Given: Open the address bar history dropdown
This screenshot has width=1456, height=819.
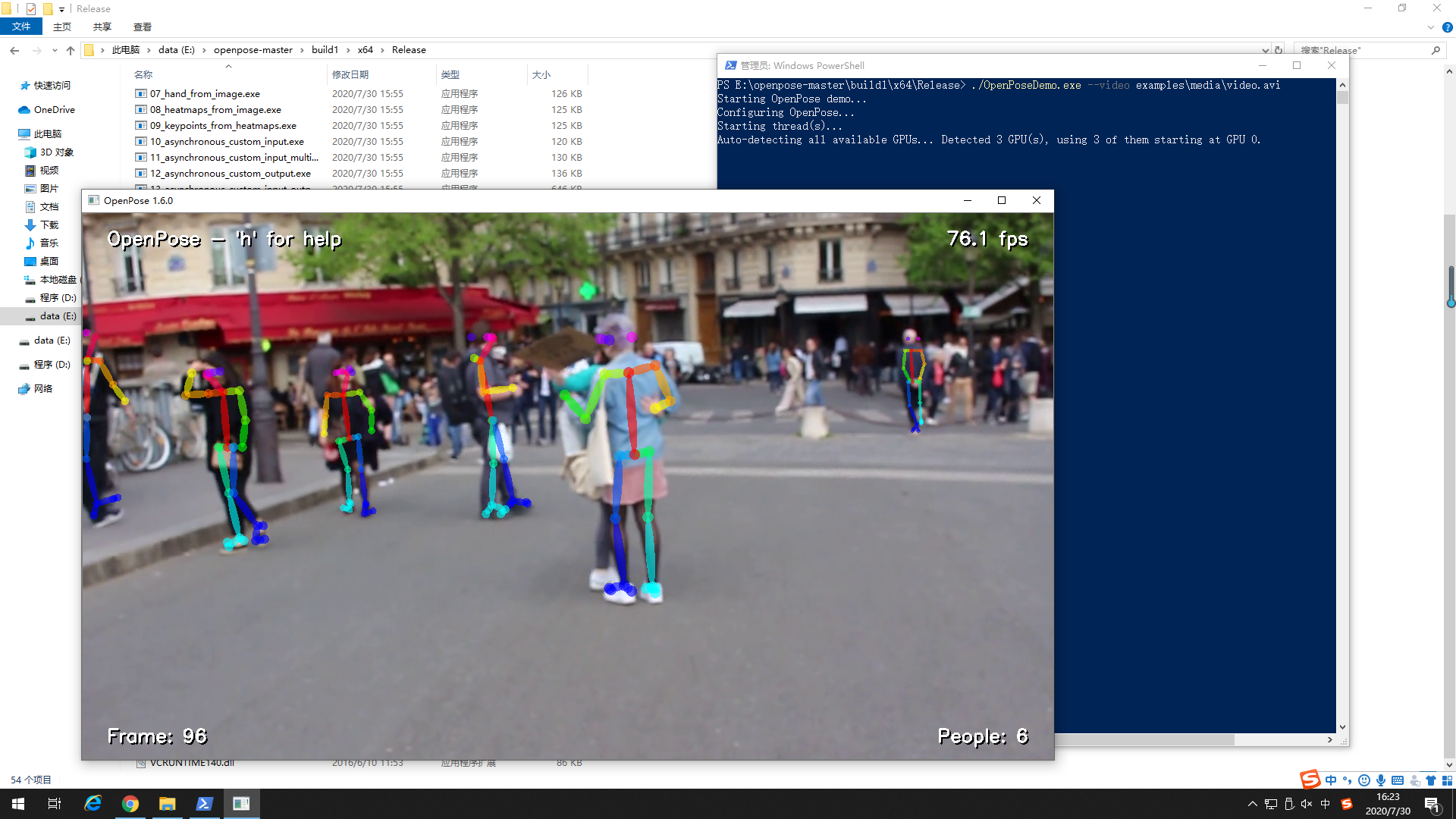Looking at the screenshot, I should point(1265,49).
